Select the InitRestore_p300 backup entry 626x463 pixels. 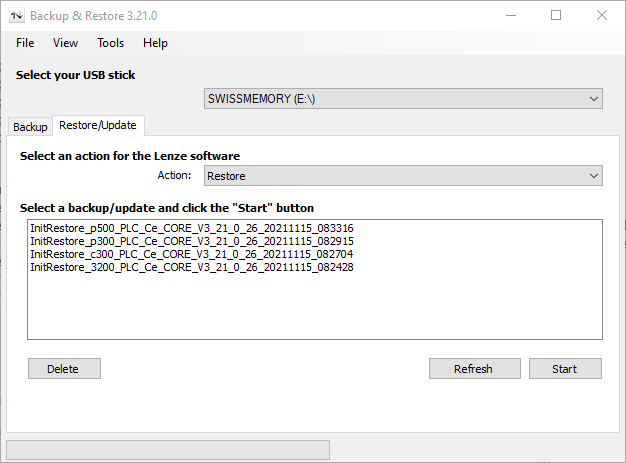click(192, 241)
